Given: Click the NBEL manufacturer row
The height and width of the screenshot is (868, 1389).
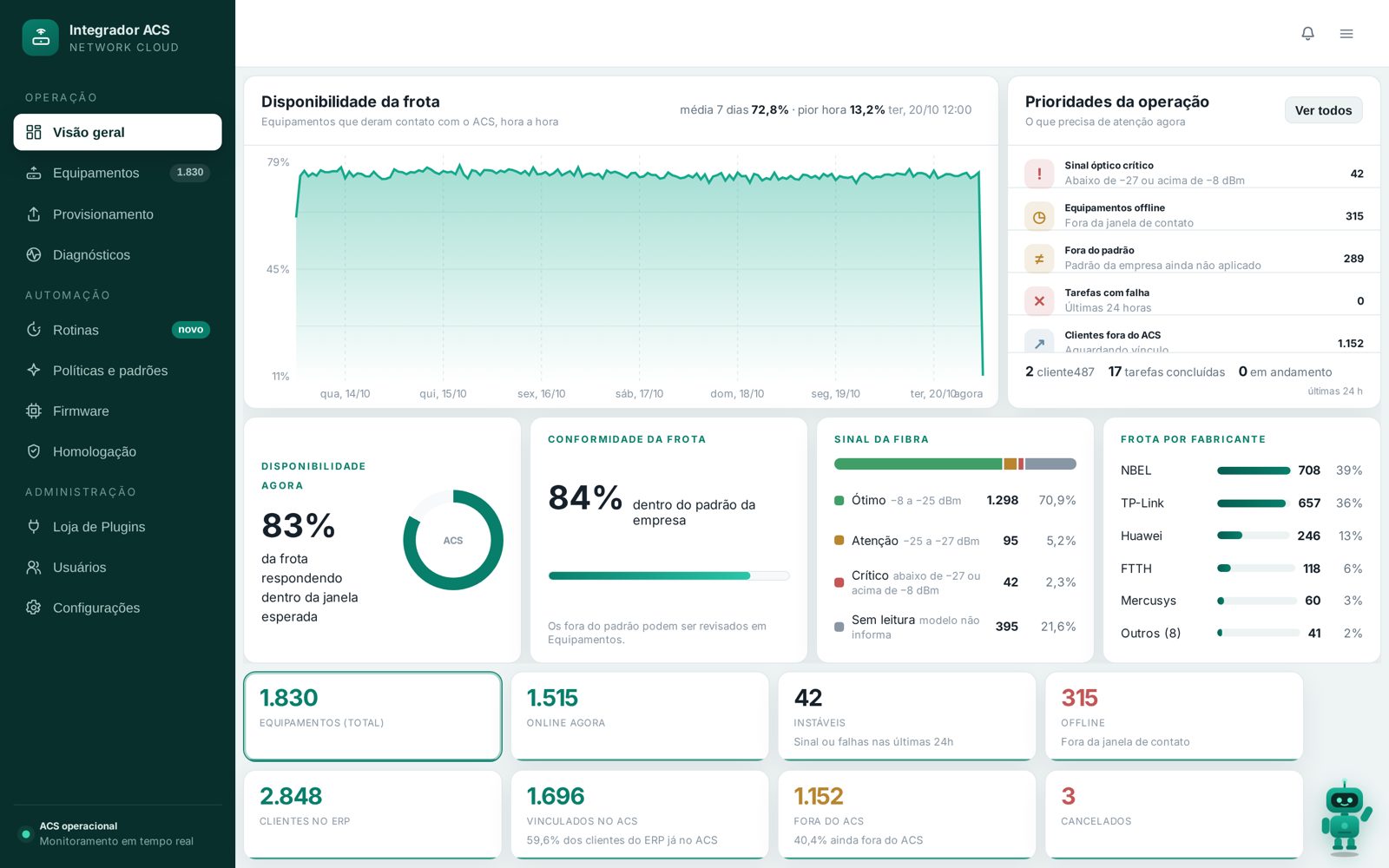Looking at the screenshot, I should pos(1241,470).
